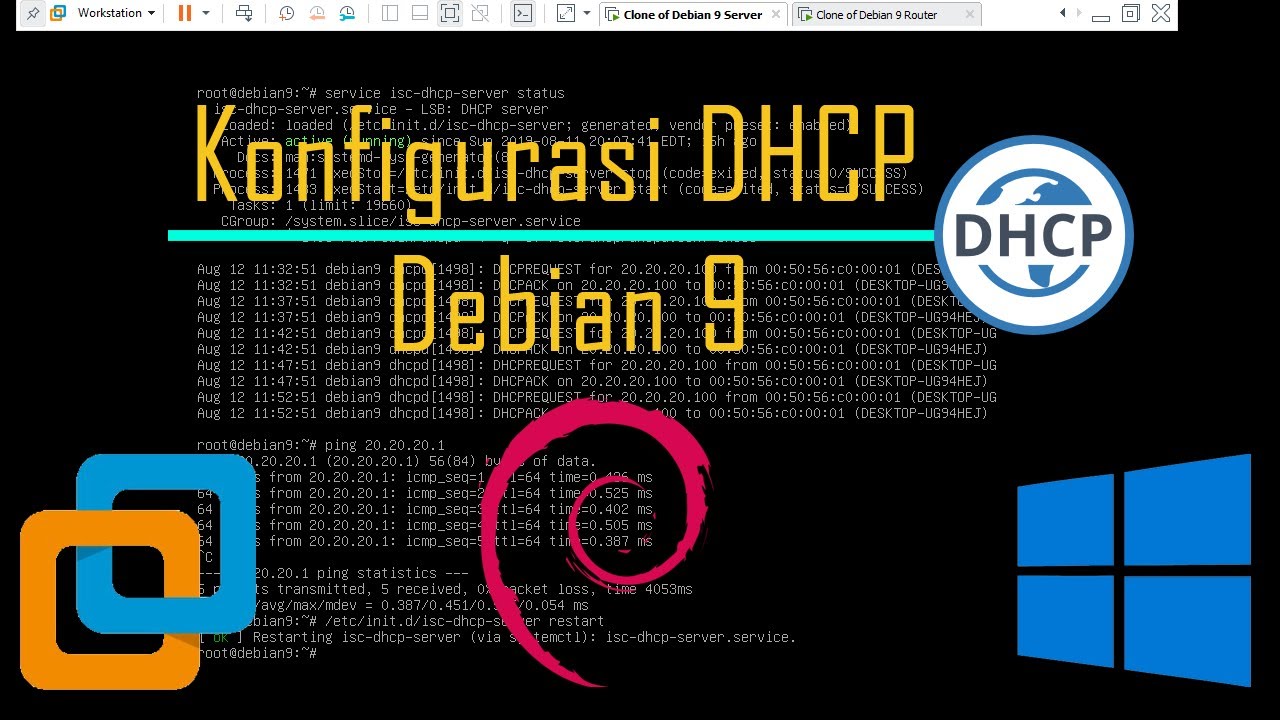
Task: Switch to Clone of Debian 9 Server tab
Action: click(694, 15)
